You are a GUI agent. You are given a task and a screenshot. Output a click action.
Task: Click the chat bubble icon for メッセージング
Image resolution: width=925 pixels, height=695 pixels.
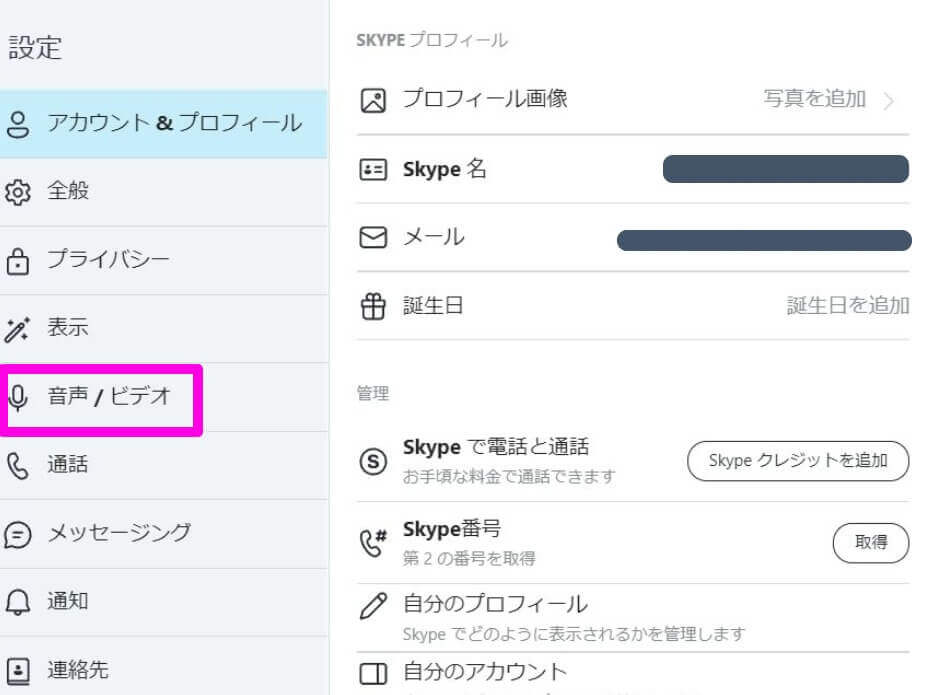[x=18, y=535]
